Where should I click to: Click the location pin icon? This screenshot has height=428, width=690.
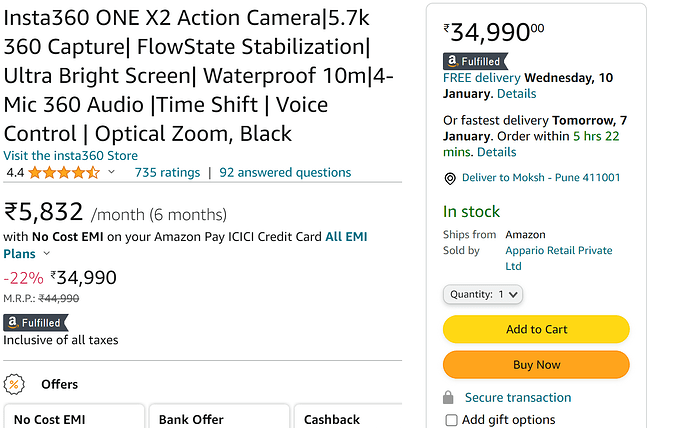point(450,178)
